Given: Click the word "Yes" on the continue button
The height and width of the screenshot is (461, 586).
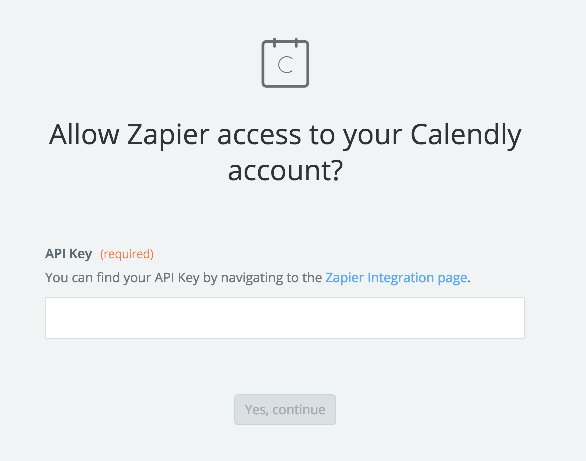Looking at the screenshot, I should pyautogui.click(x=256, y=409).
